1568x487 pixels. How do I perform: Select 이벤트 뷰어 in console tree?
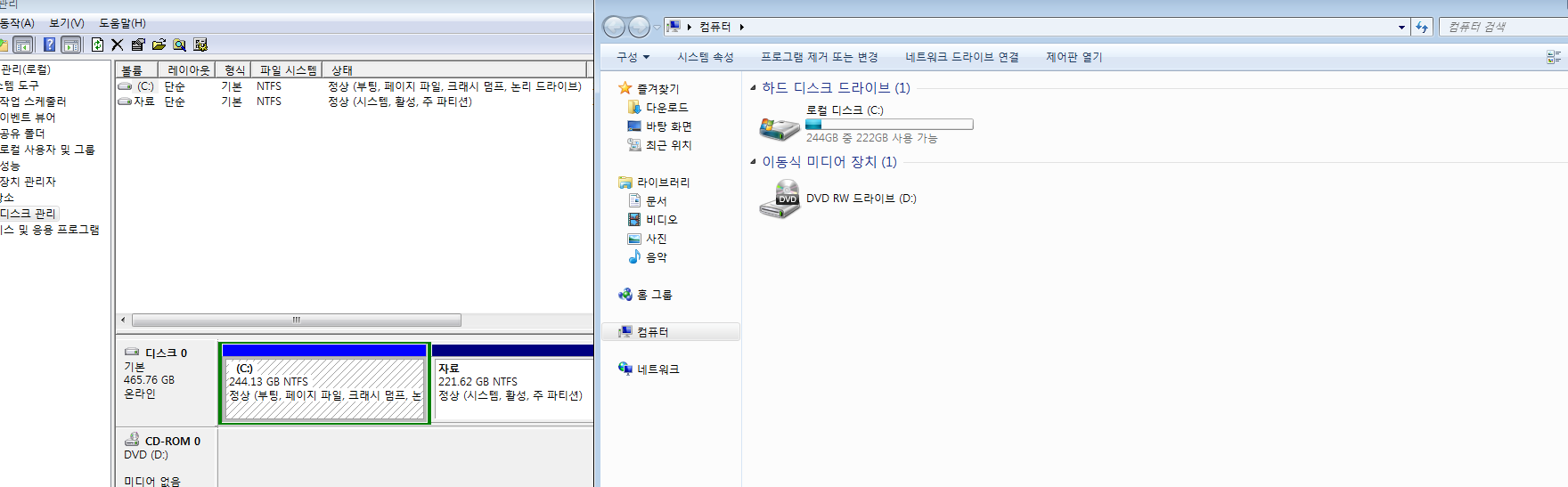[28, 118]
